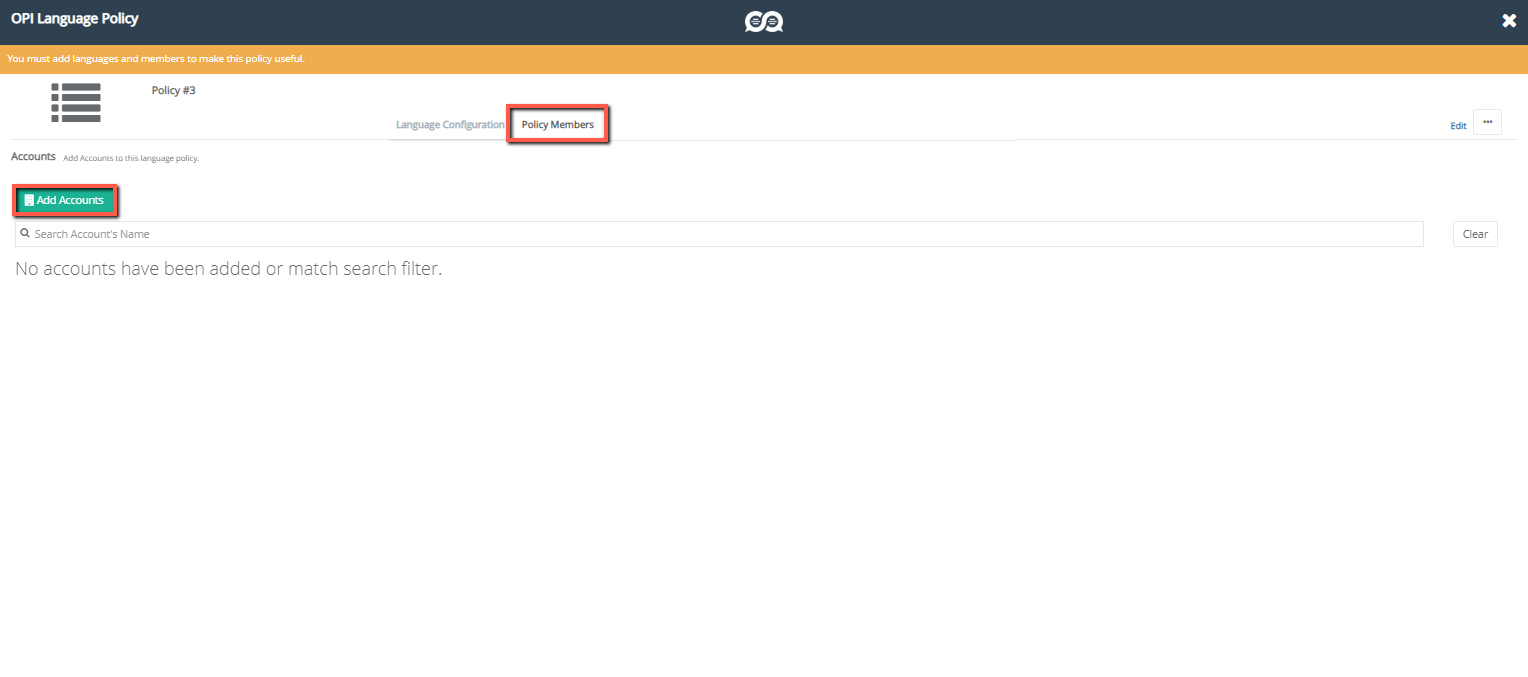Click the magnifier icon in search box
Image resolution: width=1528 pixels, height=677 pixels.
[x=25, y=233]
